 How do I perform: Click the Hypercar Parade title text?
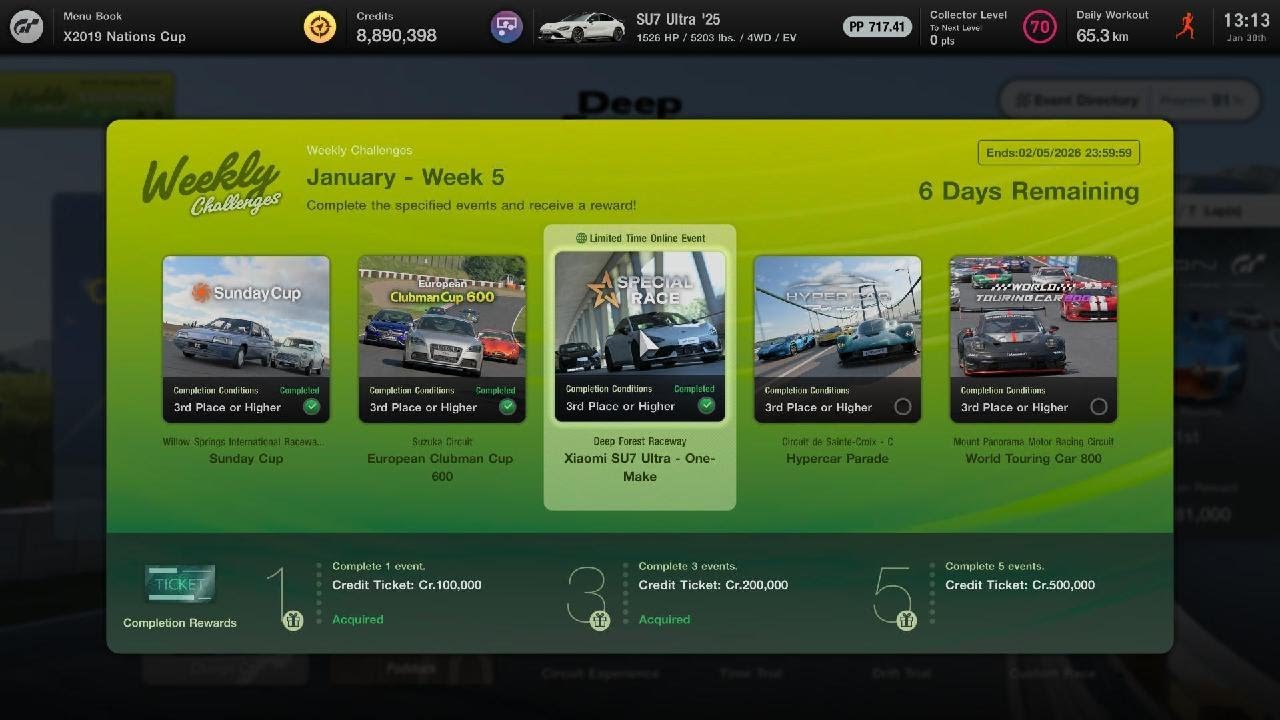click(837, 459)
